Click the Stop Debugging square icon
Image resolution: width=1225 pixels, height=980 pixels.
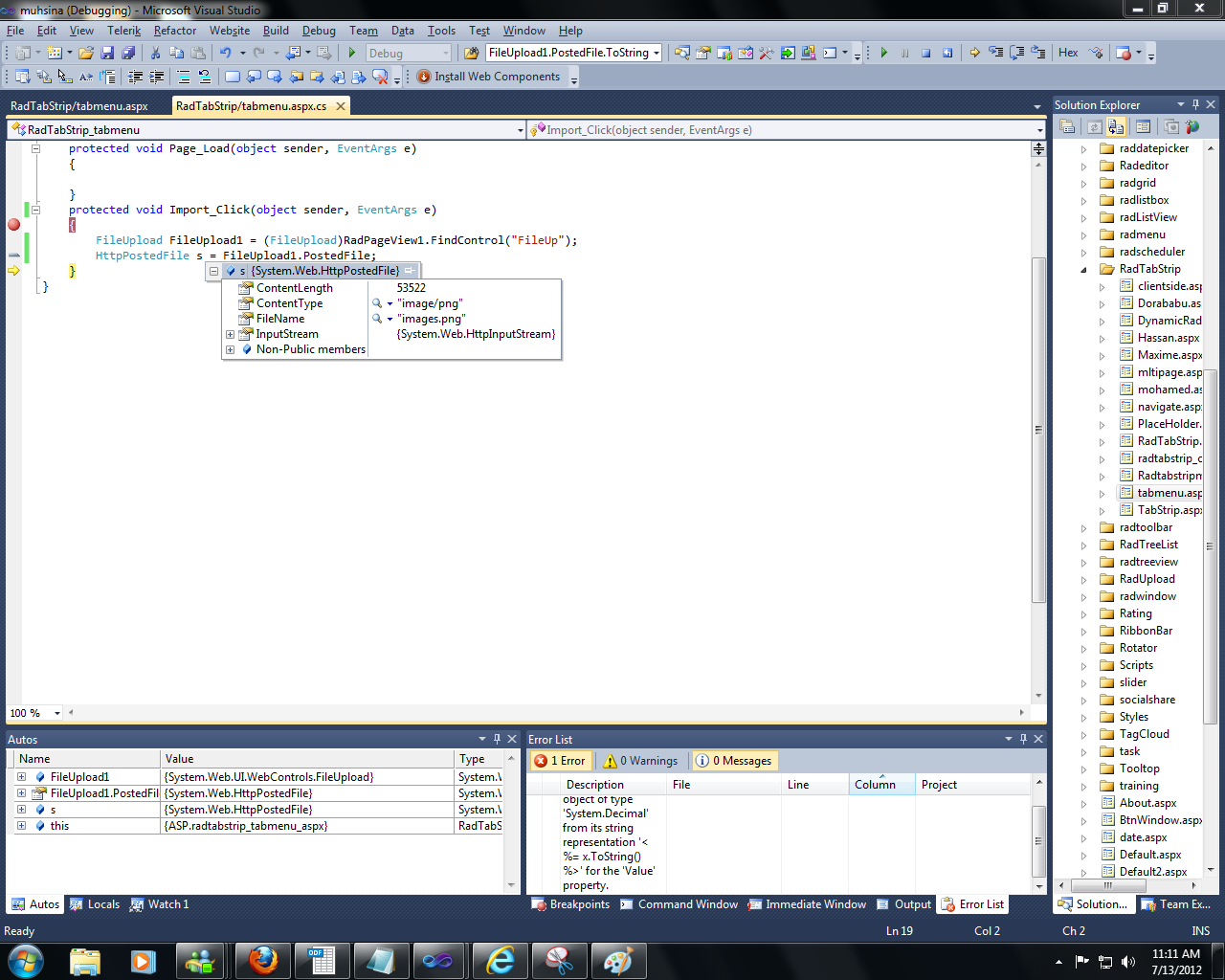[x=925, y=53]
